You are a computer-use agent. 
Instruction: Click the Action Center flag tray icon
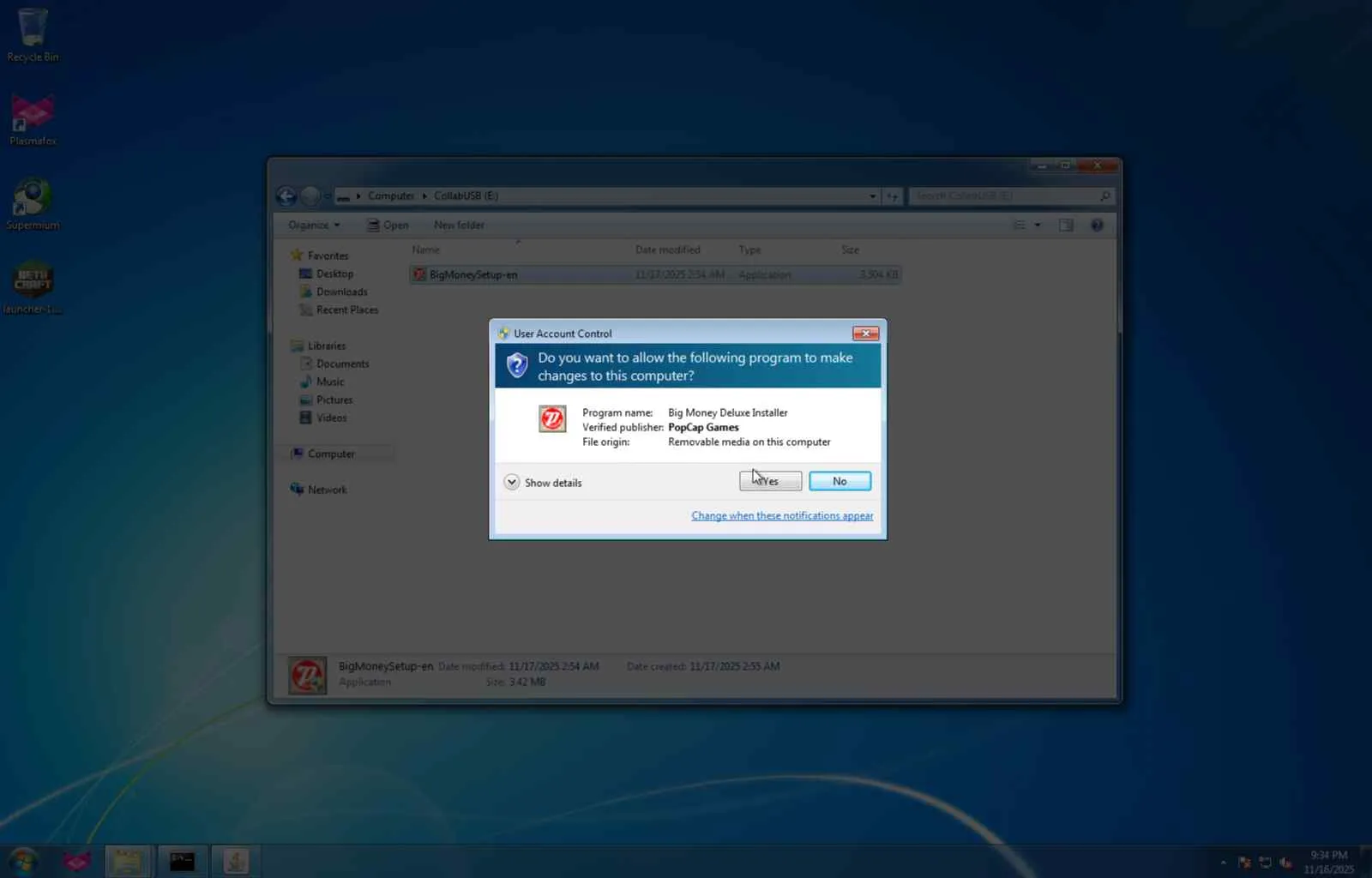[1244, 863]
